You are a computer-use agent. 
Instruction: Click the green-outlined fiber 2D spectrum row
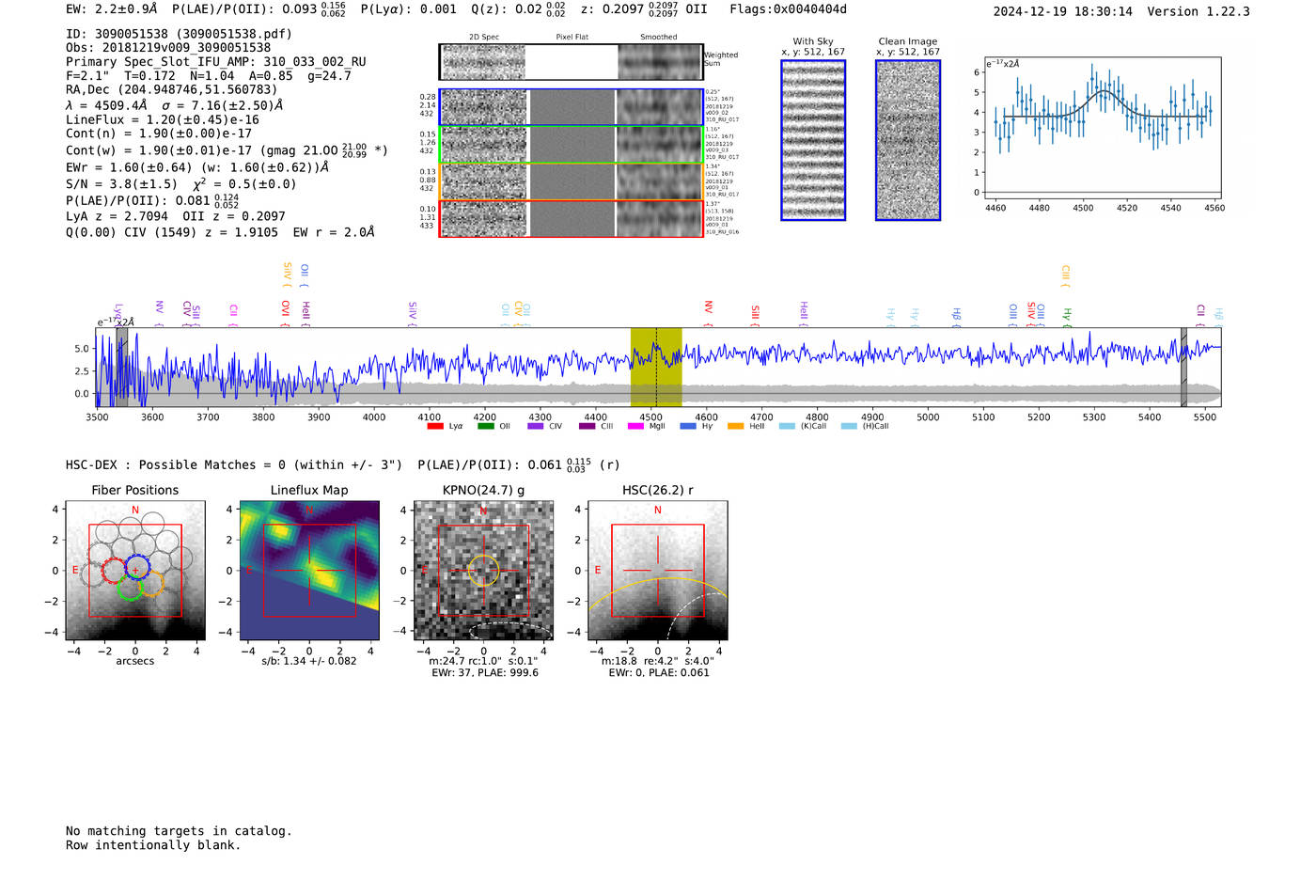571,145
